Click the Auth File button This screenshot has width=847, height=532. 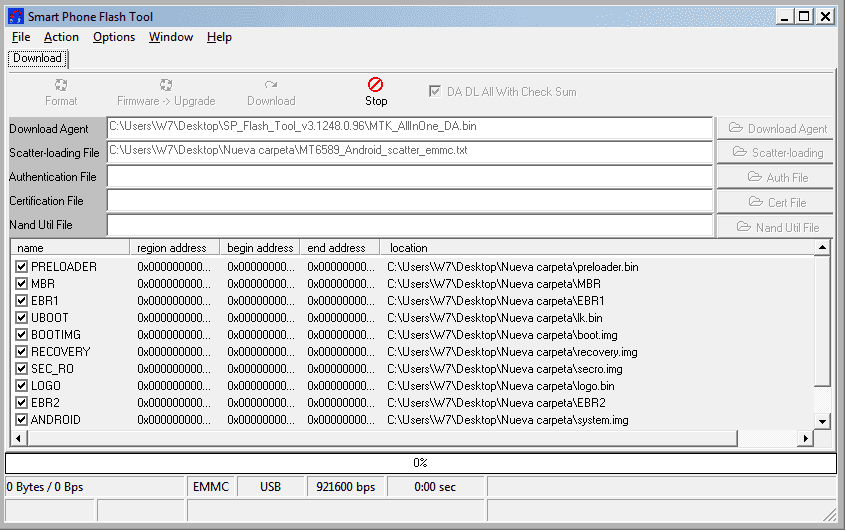tap(775, 177)
